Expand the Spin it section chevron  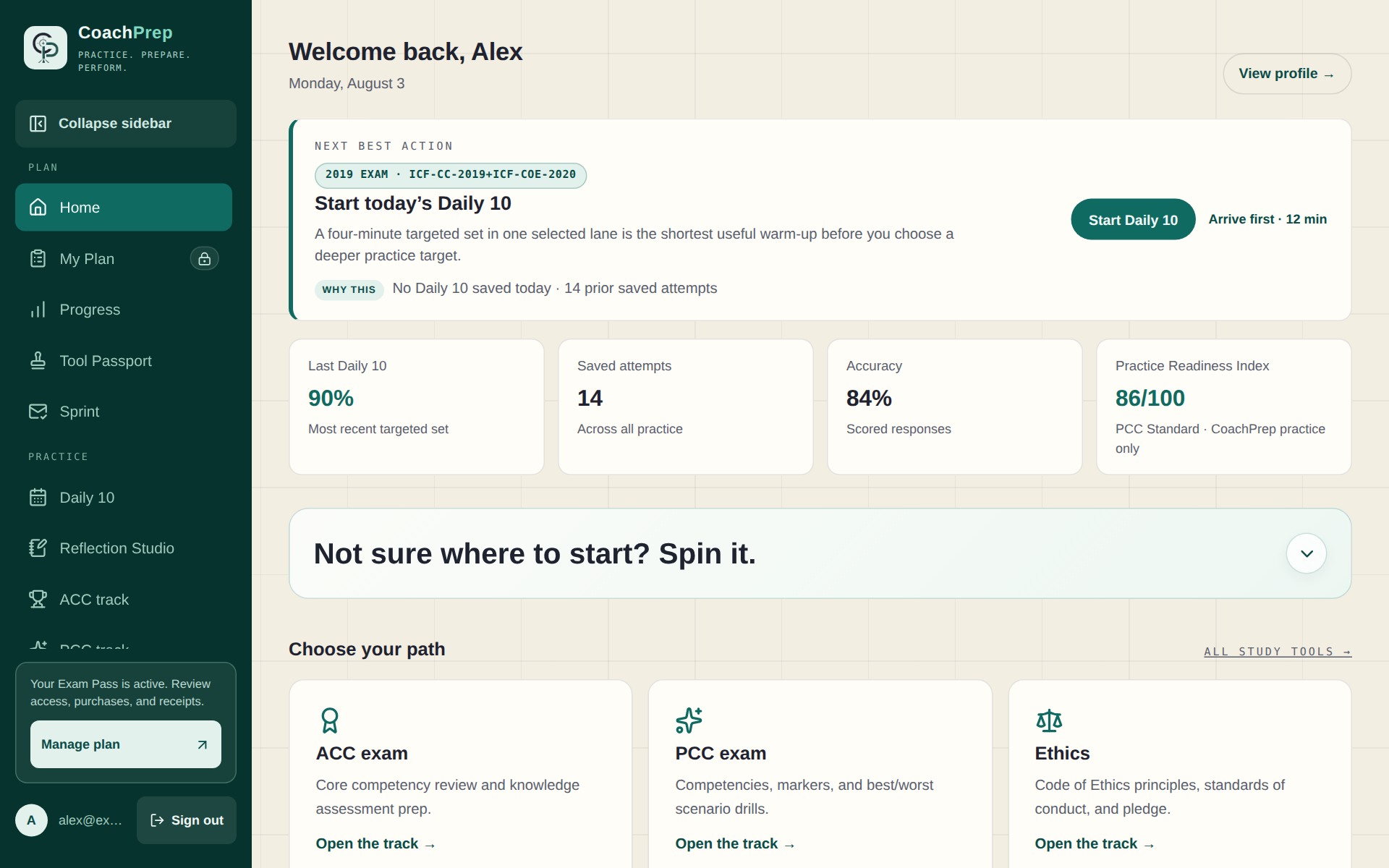click(1307, 553)
